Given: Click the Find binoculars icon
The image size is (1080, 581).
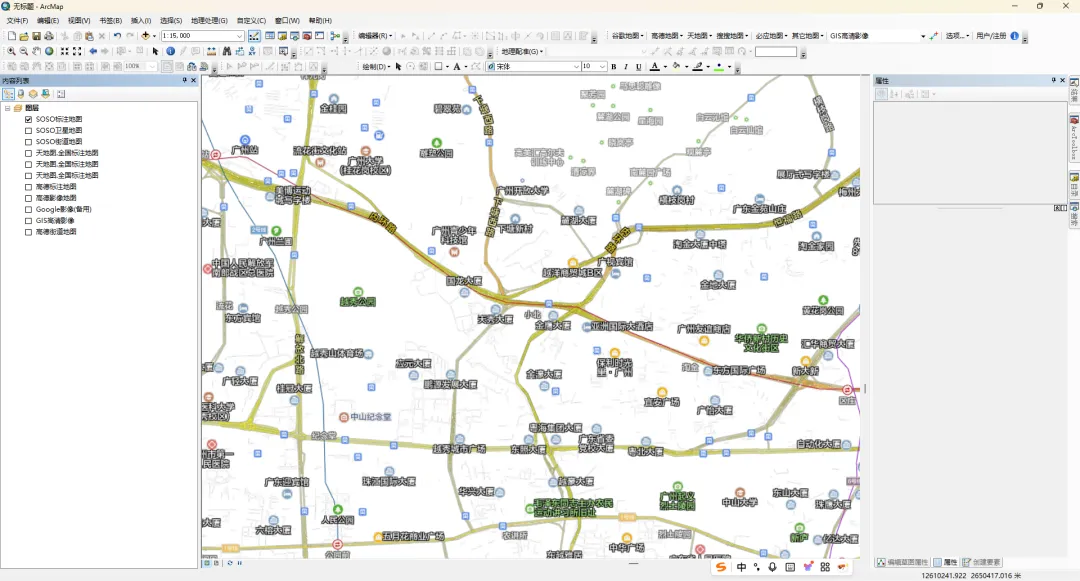Looking at the screenshot, I should (227, 51).
